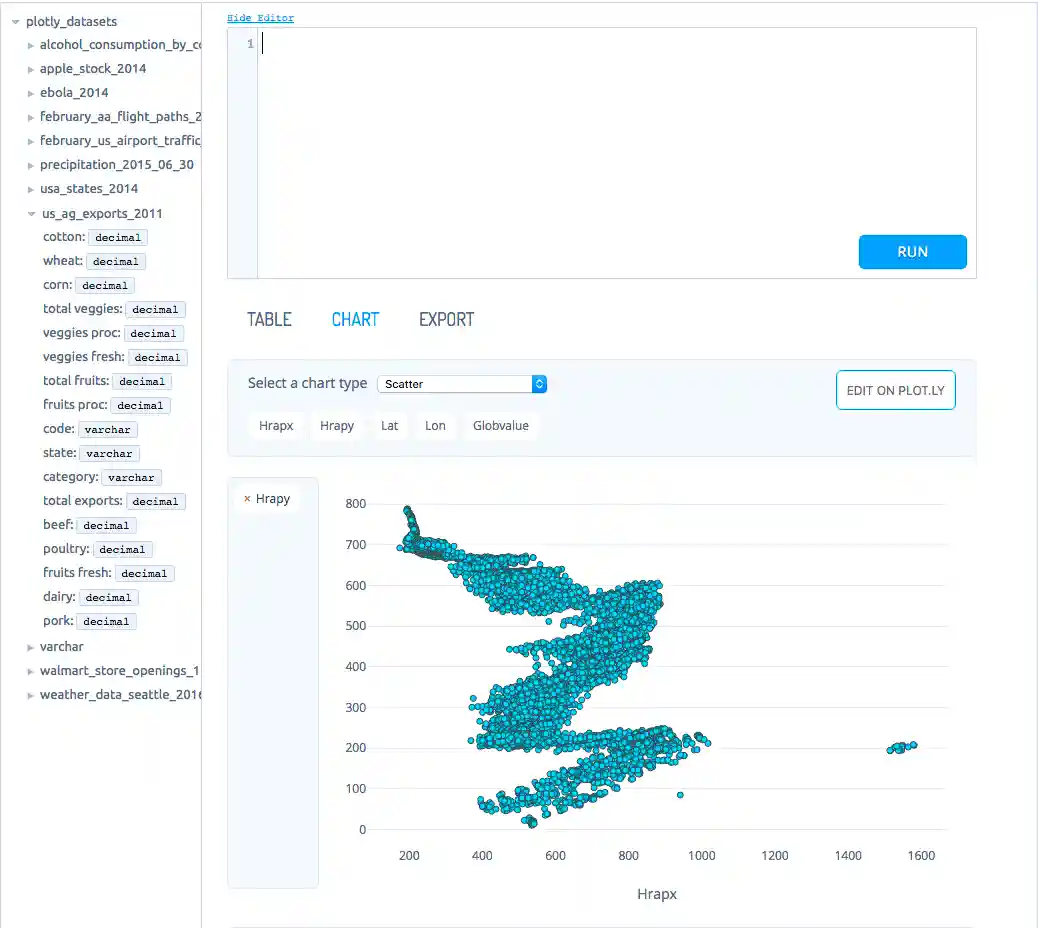1038x928 pixels.
Task: Select the CHART tab
Action: [x=355, y=319]
